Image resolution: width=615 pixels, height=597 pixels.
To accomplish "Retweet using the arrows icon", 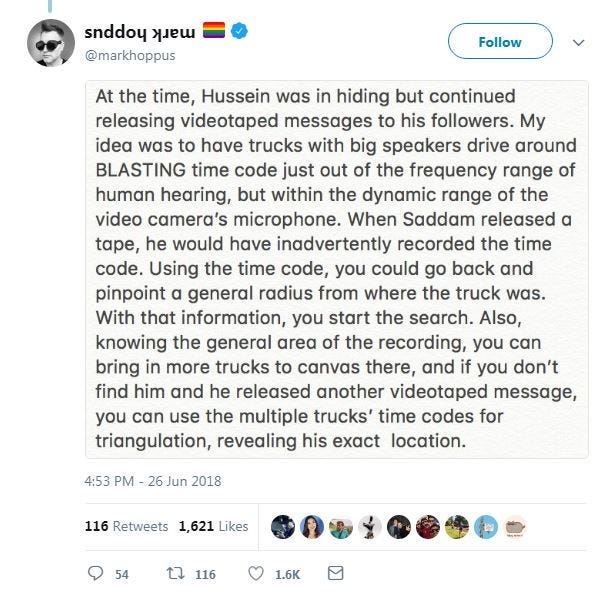I will tap(176, 573).
